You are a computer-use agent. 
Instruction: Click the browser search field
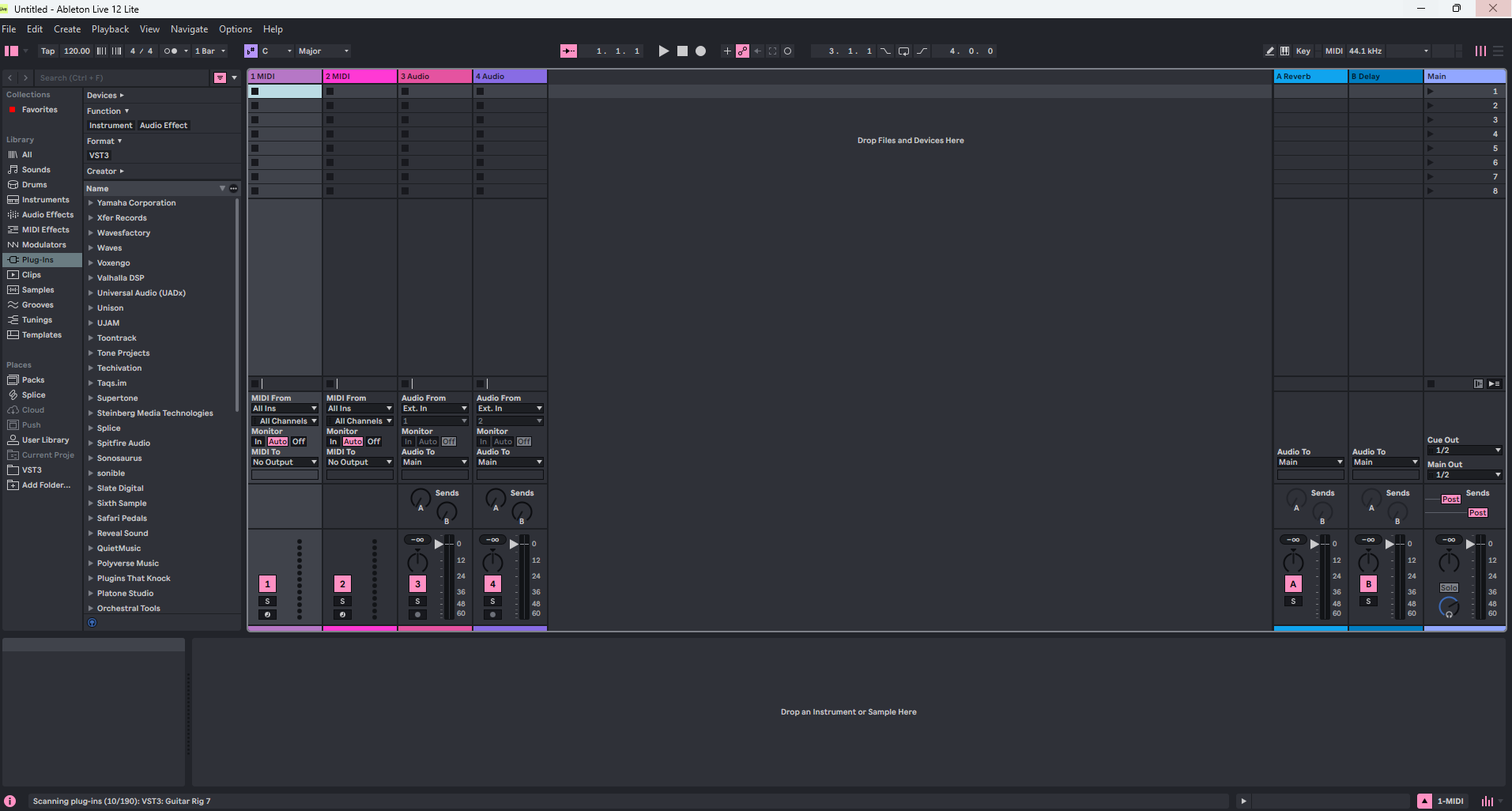pos(119,77)
